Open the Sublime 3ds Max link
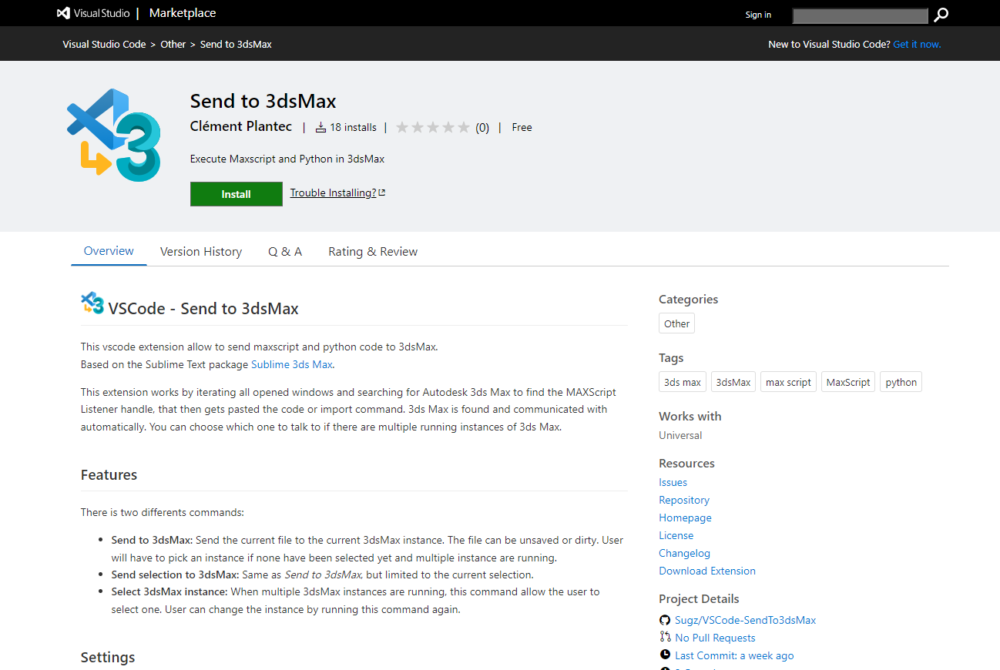1000x670 pixels. pyautogui.click(x=291, y=365)
